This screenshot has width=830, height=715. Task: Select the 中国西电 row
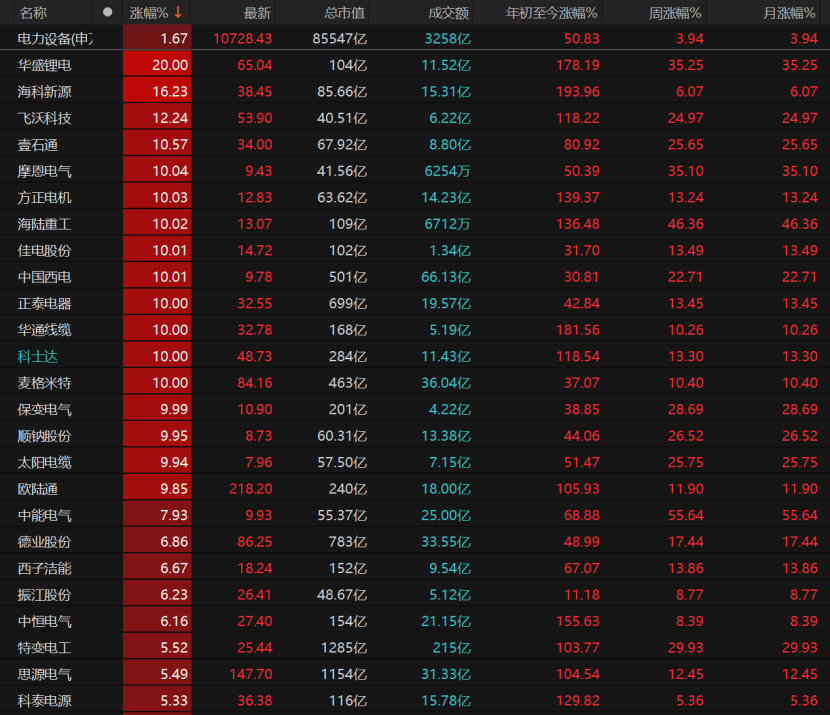pyautogui.click(x=45, y=277)
